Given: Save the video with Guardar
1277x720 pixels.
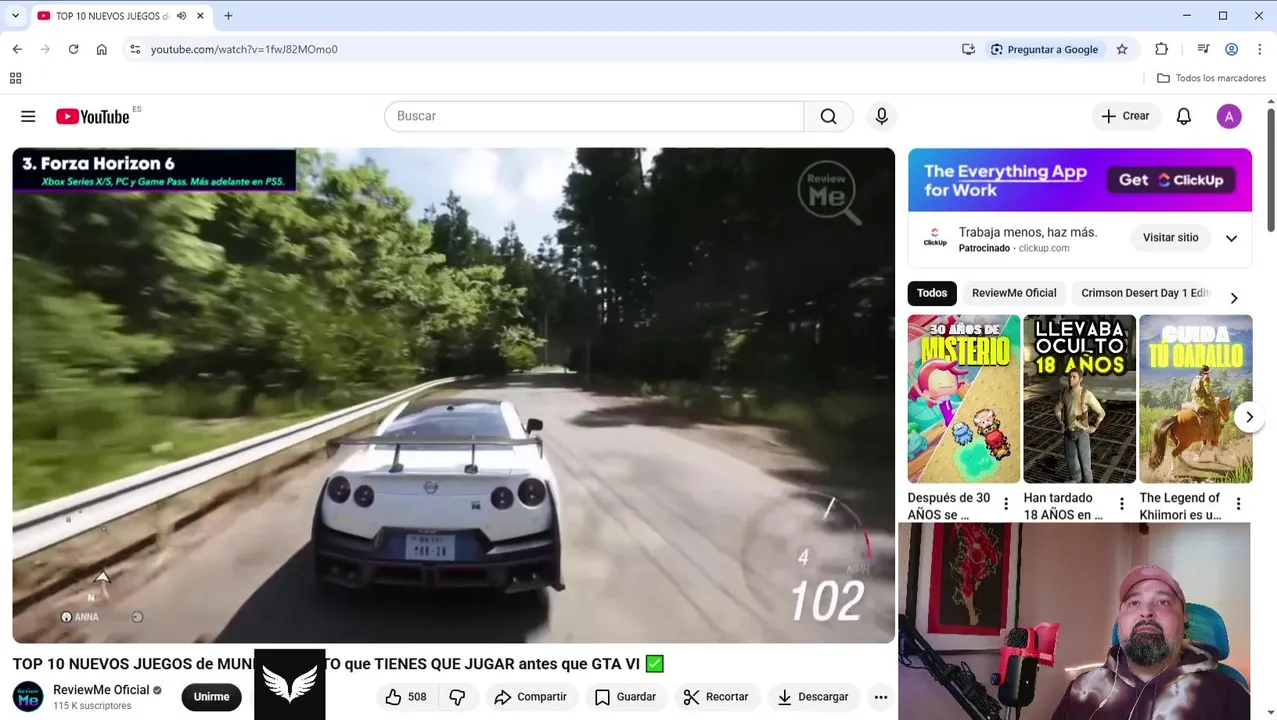Looking at the screenshot, I should tap(625, 697).
